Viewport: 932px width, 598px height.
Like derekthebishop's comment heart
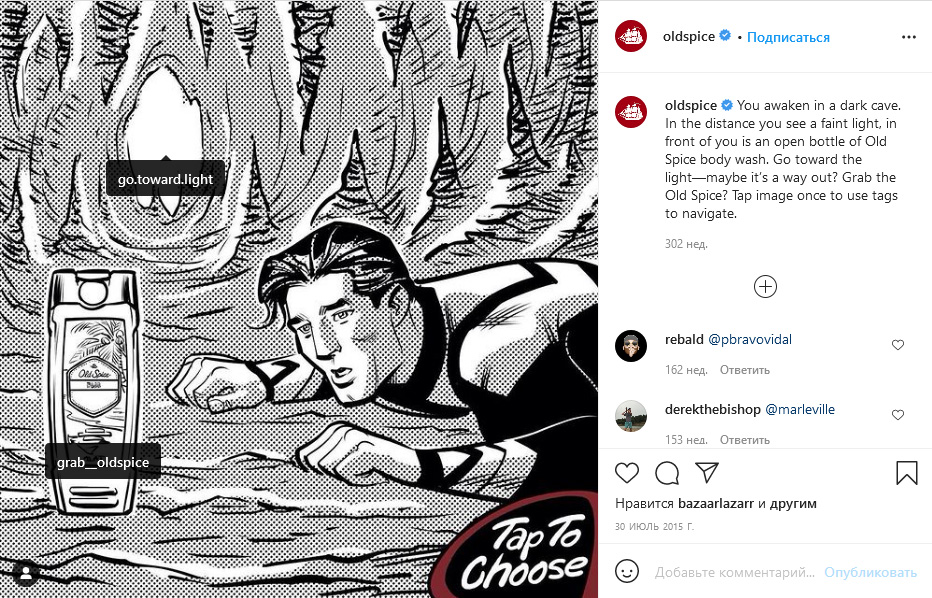898,415
